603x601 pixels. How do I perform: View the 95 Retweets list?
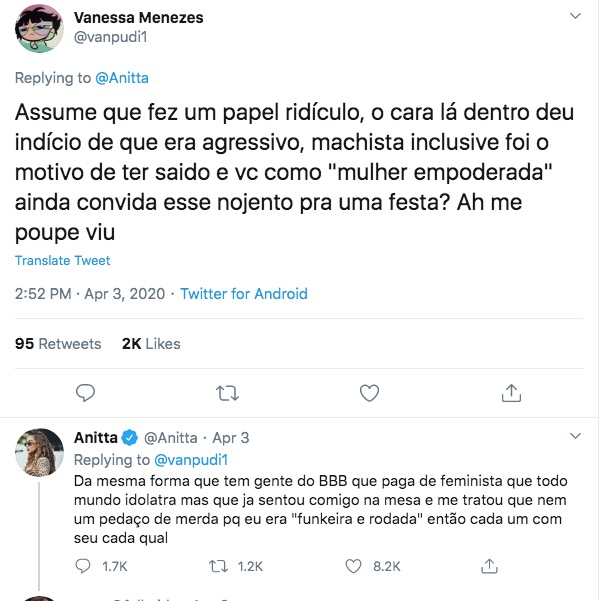coord(58,343)
